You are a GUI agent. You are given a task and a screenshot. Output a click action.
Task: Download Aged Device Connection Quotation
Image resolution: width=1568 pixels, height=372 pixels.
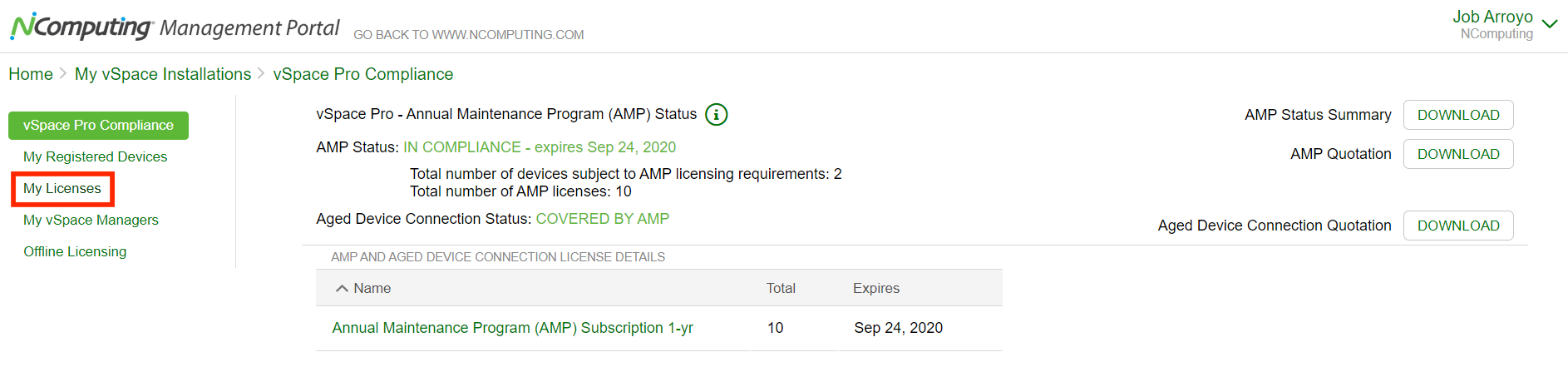[x=1457, y=226]
